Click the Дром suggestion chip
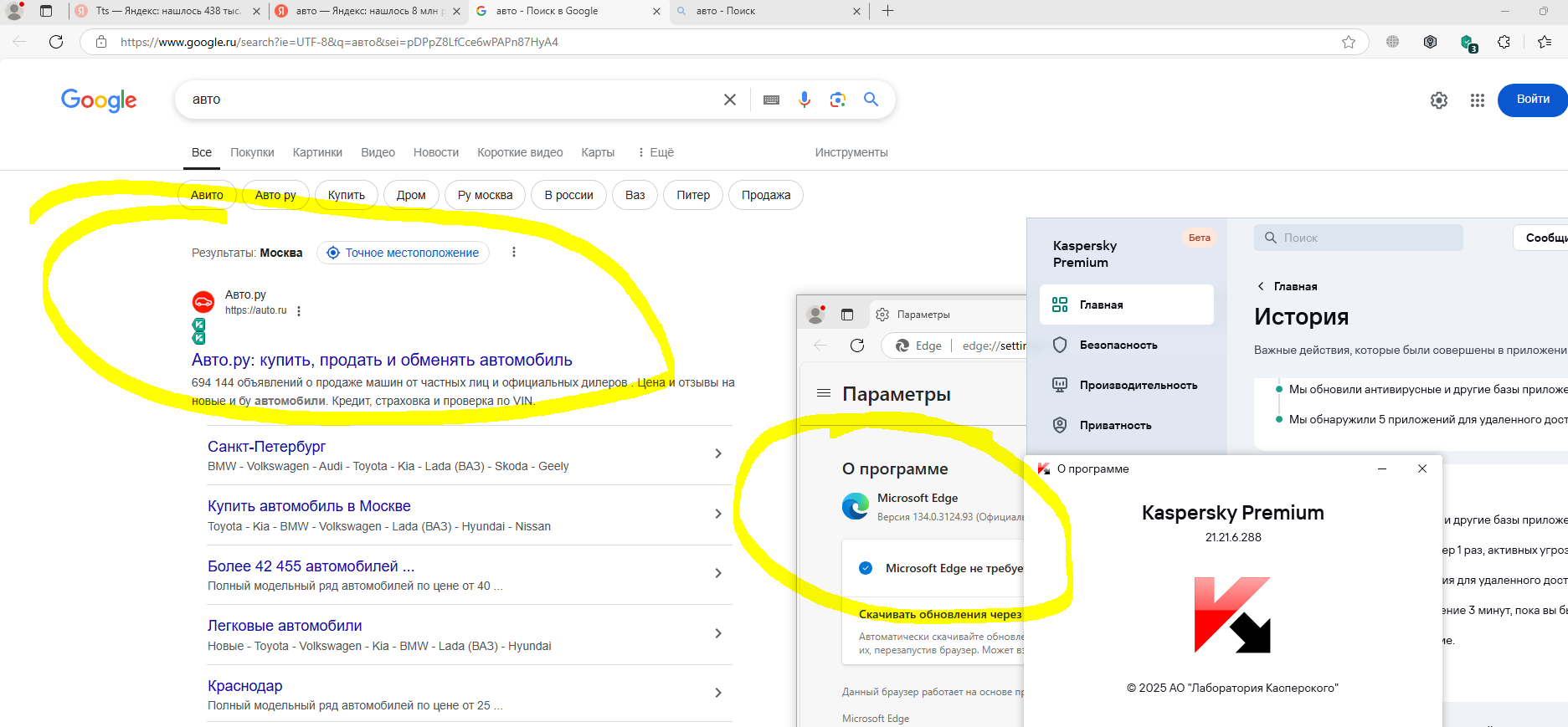 tap(411, 195)
